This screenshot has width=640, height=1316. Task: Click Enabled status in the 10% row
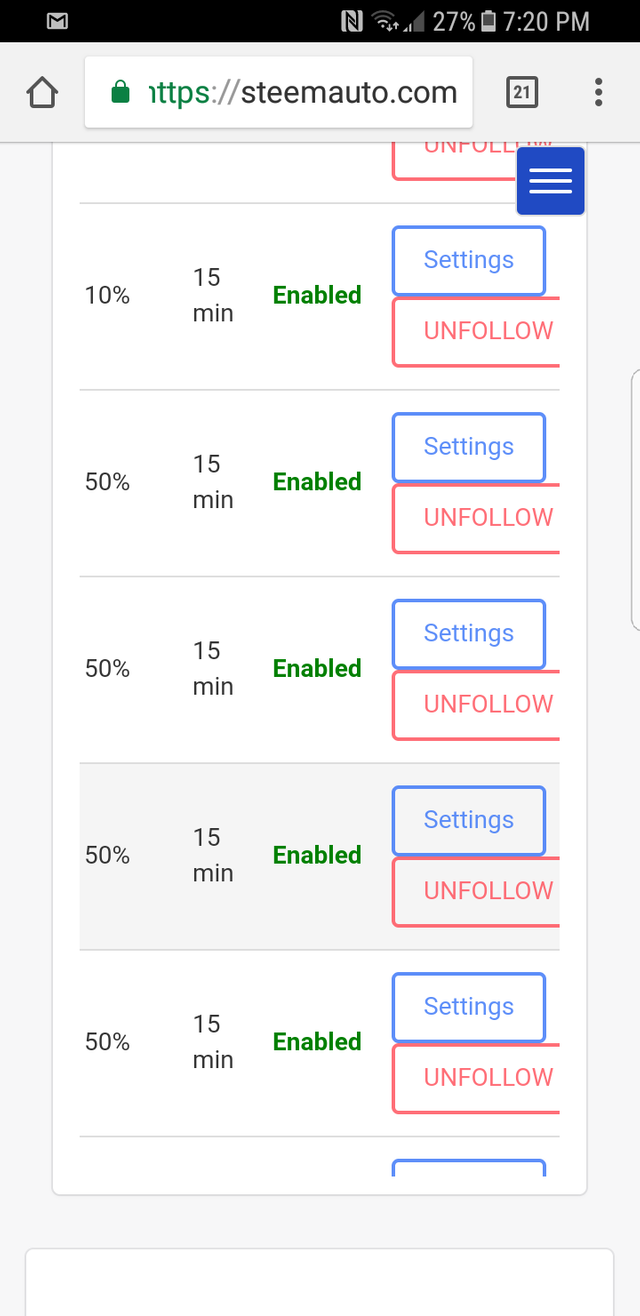point(317,295)
